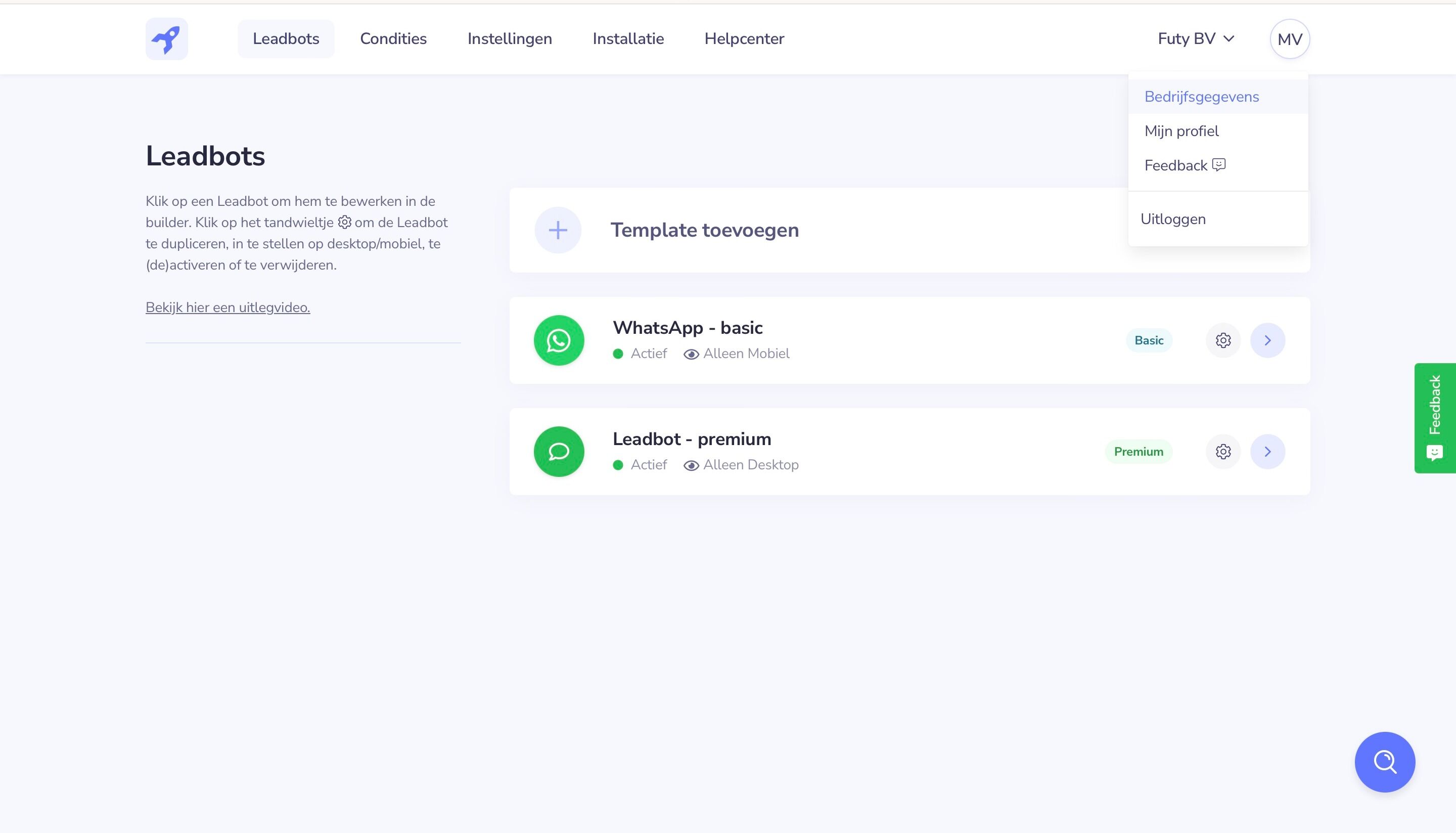Click the green Premium badge label
The width and height of the screenshot is (1456, 833).
pos(1137,452)
